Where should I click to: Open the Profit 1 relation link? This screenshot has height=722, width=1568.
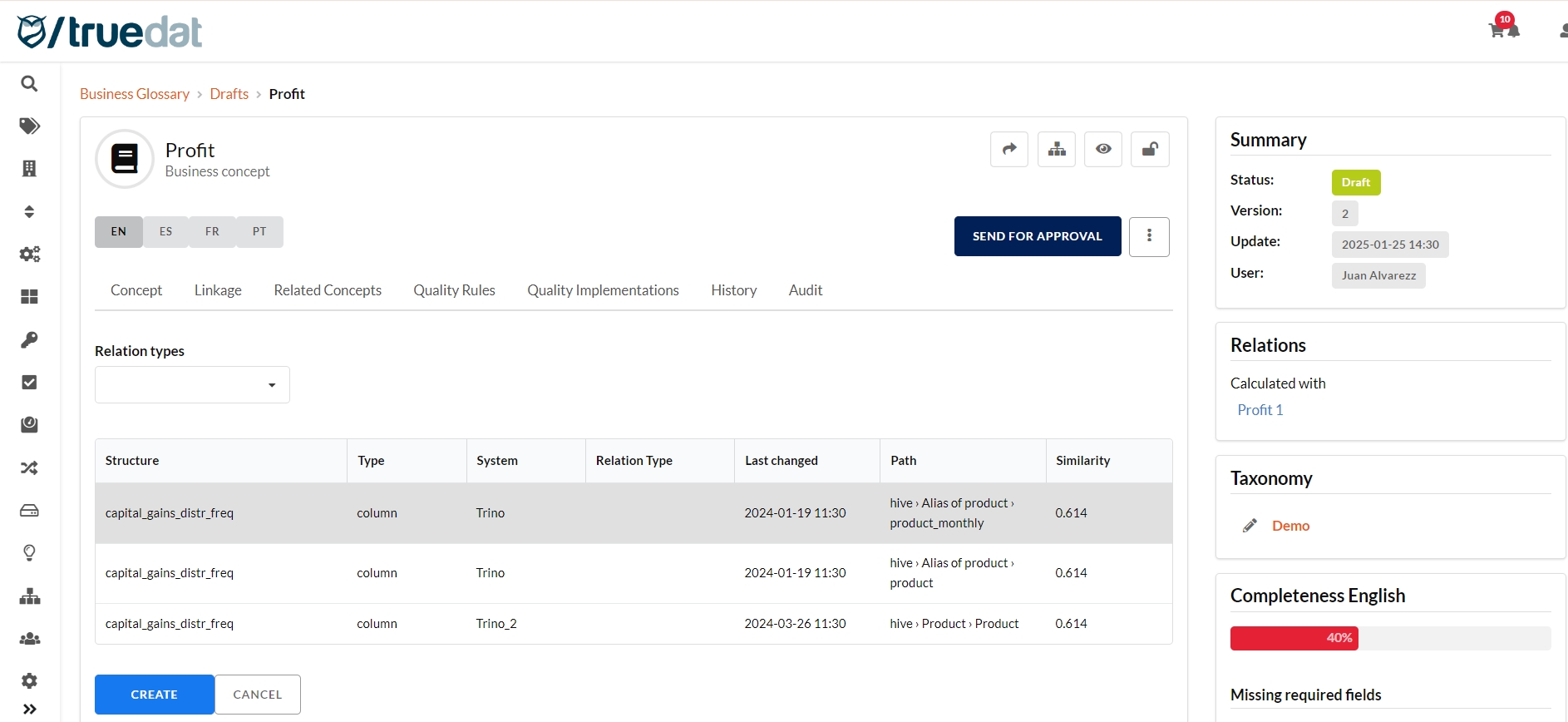click(x=1260, y=410)
